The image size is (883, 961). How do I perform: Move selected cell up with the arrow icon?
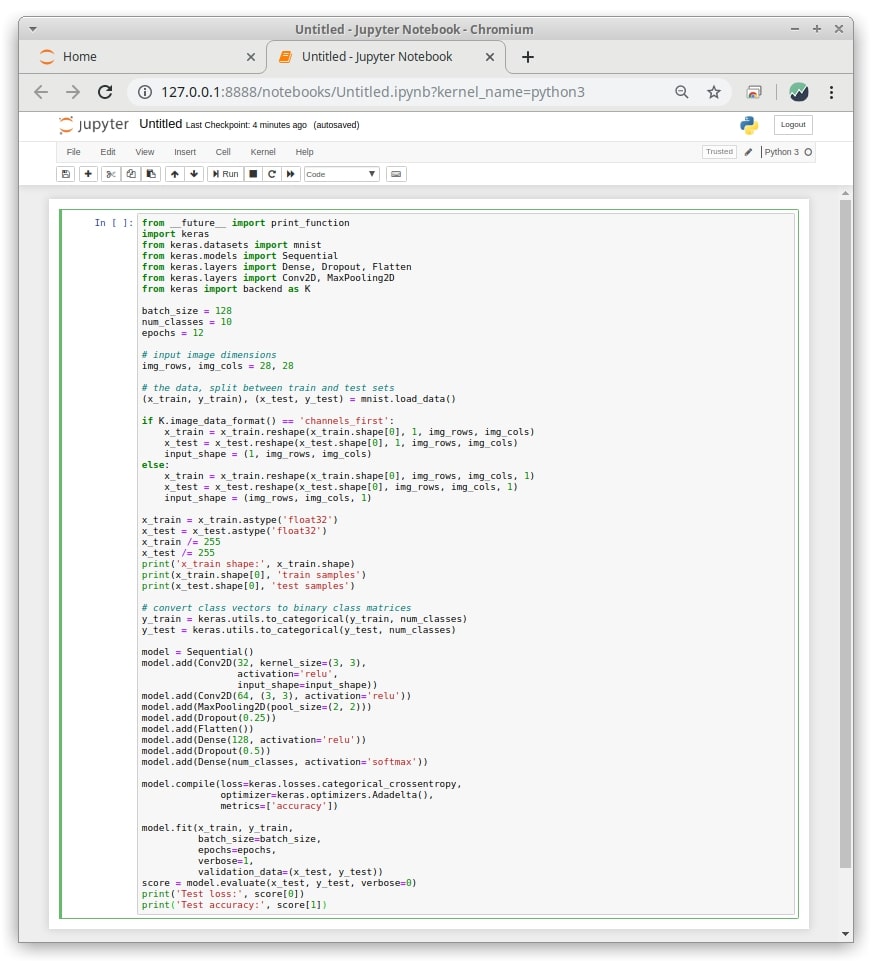point(175,174)
